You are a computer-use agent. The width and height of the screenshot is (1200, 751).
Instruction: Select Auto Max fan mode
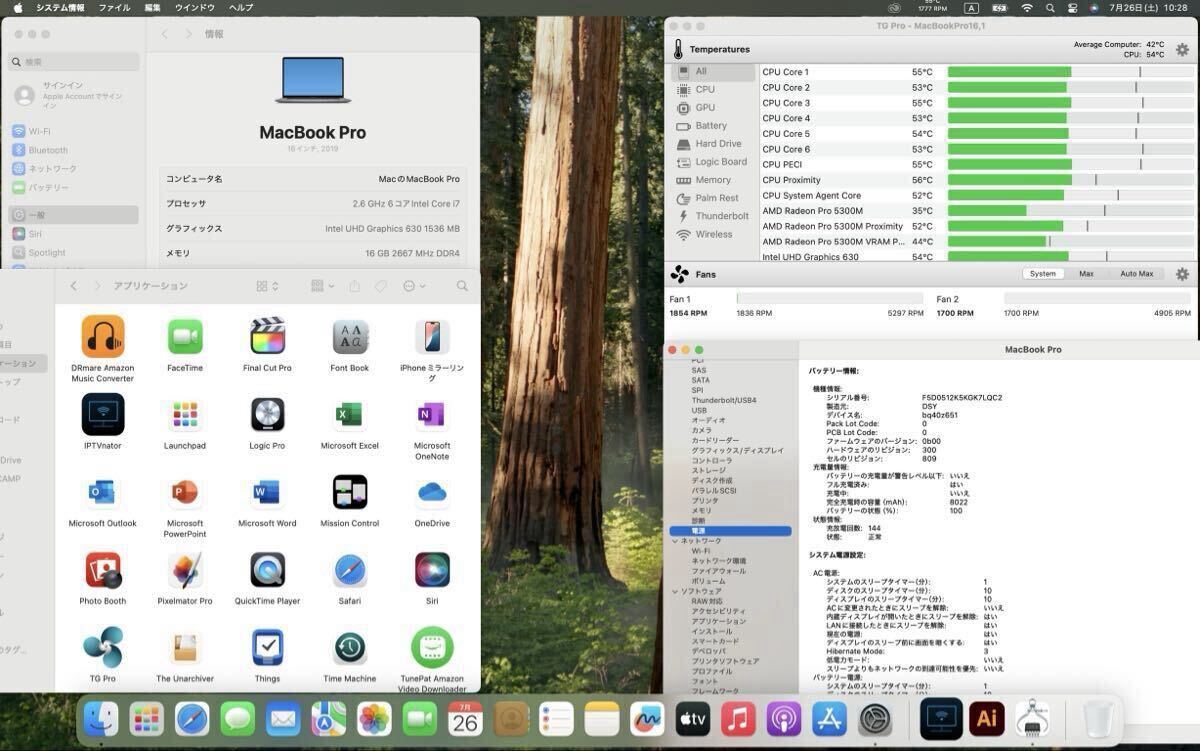[1136, 274]
